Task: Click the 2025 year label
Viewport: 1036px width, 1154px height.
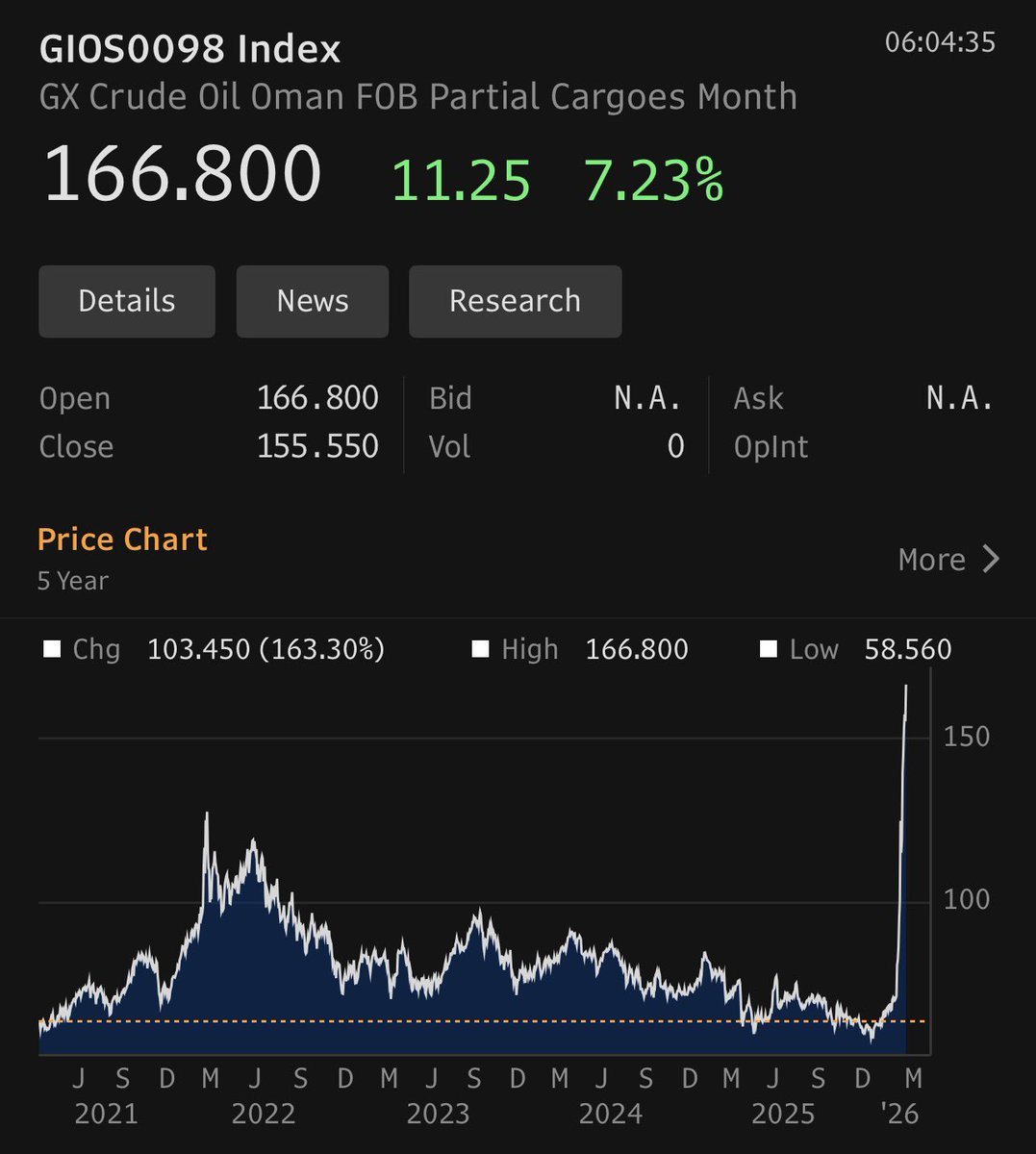Action: 783,1115
